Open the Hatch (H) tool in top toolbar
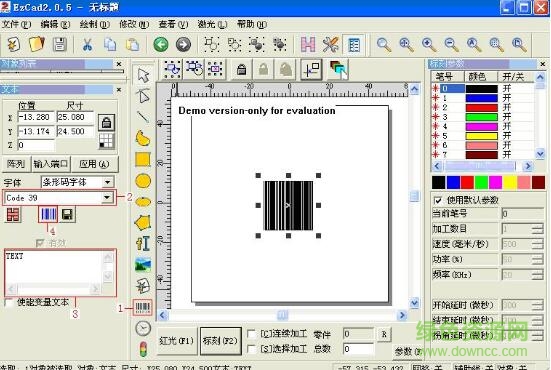Viewport: 551px width, 370px height. point(308,45)
